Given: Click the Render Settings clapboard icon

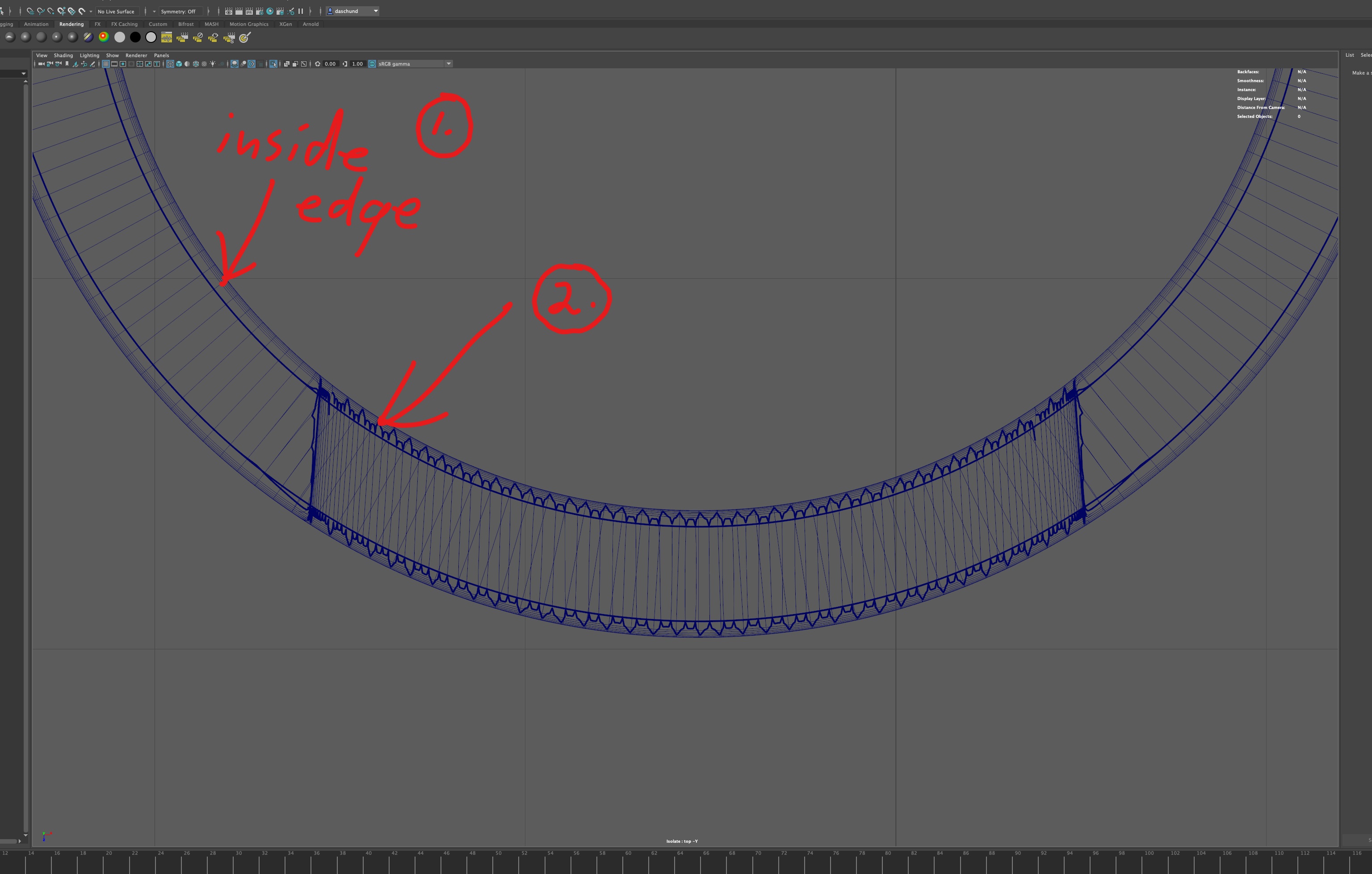Looking at the screenshot, I should 259,11.
